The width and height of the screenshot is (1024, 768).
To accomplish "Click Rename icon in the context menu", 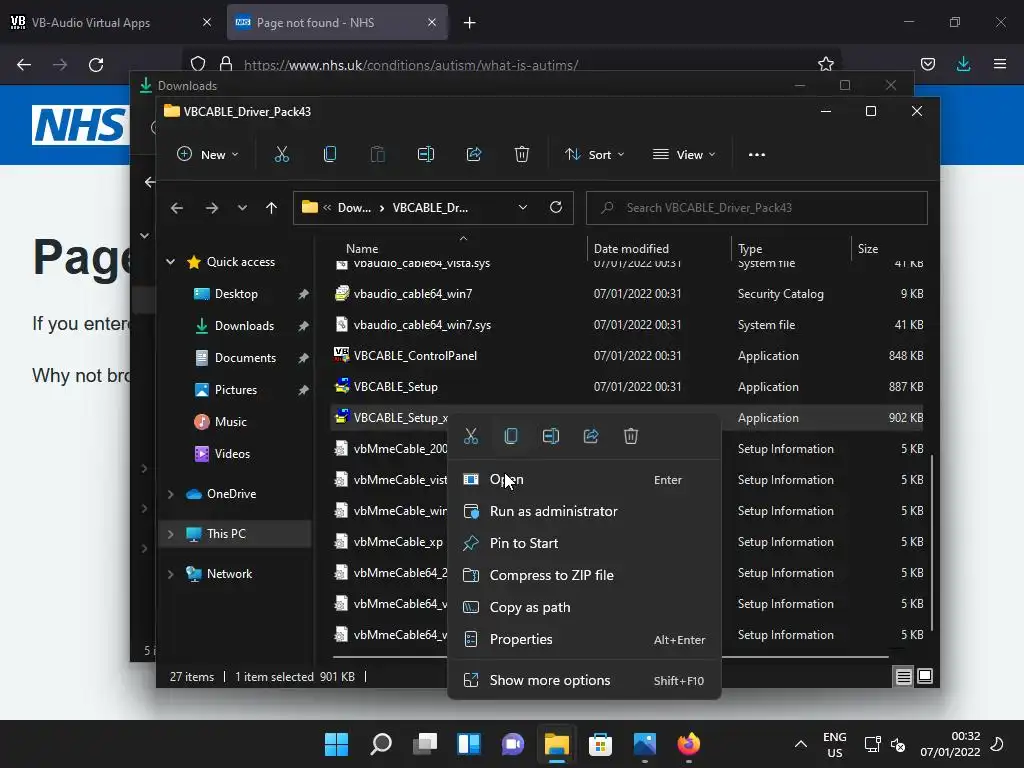I will tap(551, 436).
